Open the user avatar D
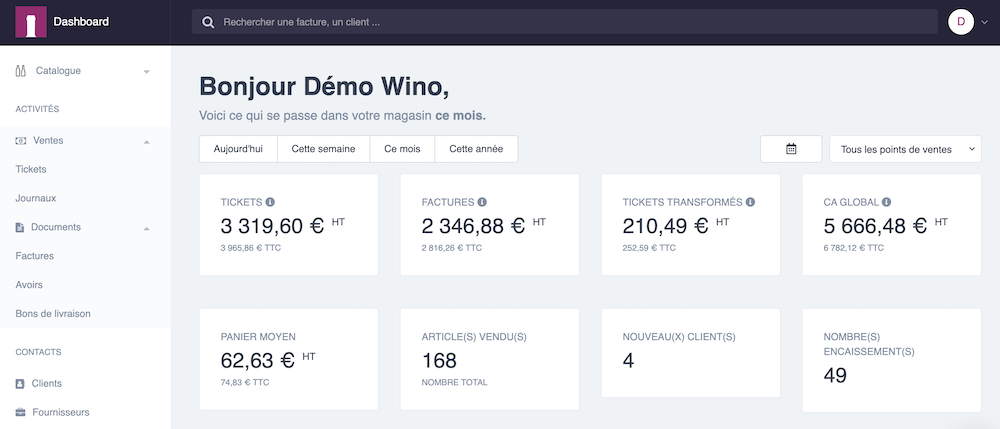The height and width of the screenshot is (429, 1000). 960,22
